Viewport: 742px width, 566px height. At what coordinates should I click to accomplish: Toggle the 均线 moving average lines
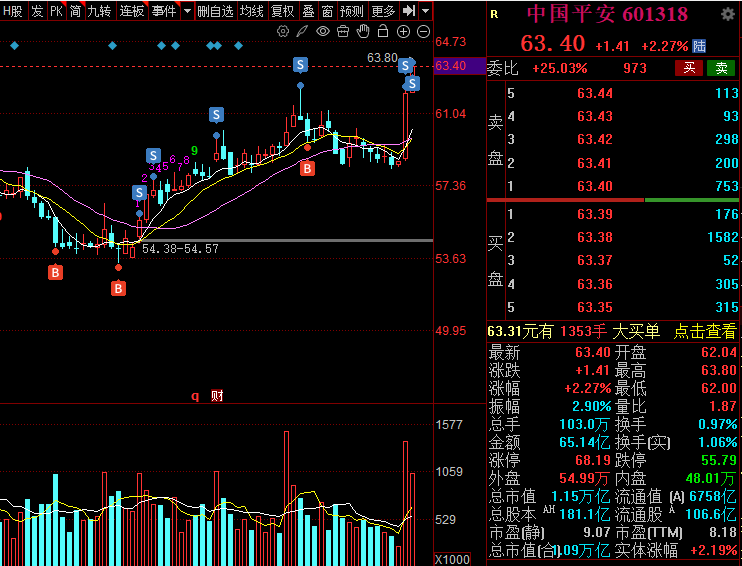pyautogui.click(x=252, y=10)
